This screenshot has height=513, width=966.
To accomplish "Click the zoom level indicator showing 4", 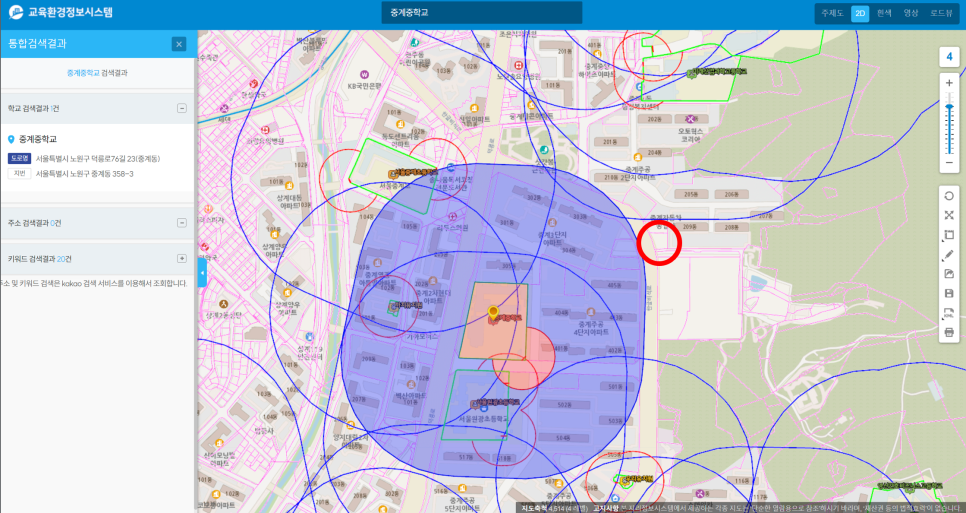I will (949, 57).
